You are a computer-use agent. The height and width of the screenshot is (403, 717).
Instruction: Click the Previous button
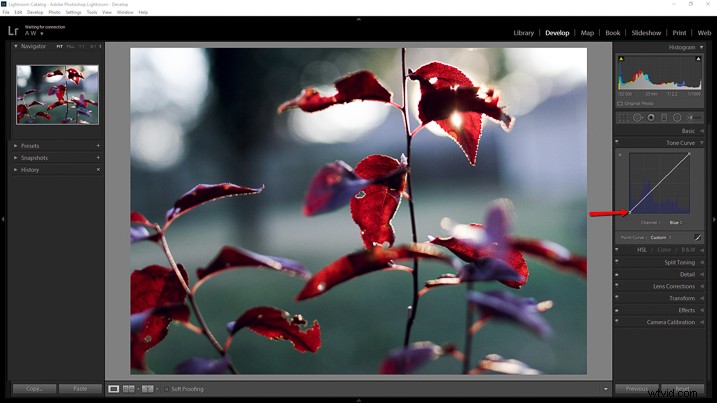tap(637, 389)
